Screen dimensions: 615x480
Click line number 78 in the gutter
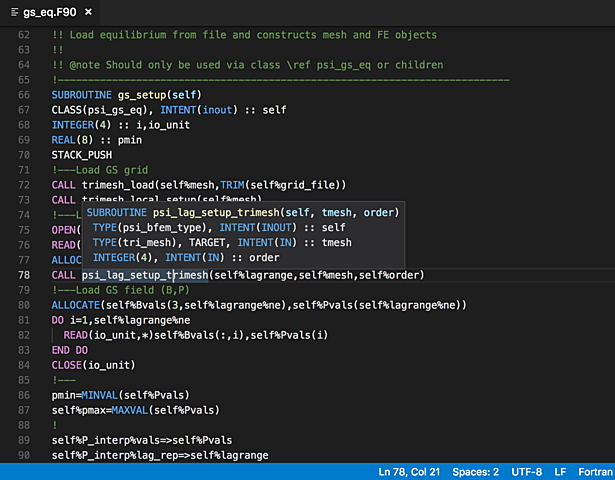(x=24, y=275)
